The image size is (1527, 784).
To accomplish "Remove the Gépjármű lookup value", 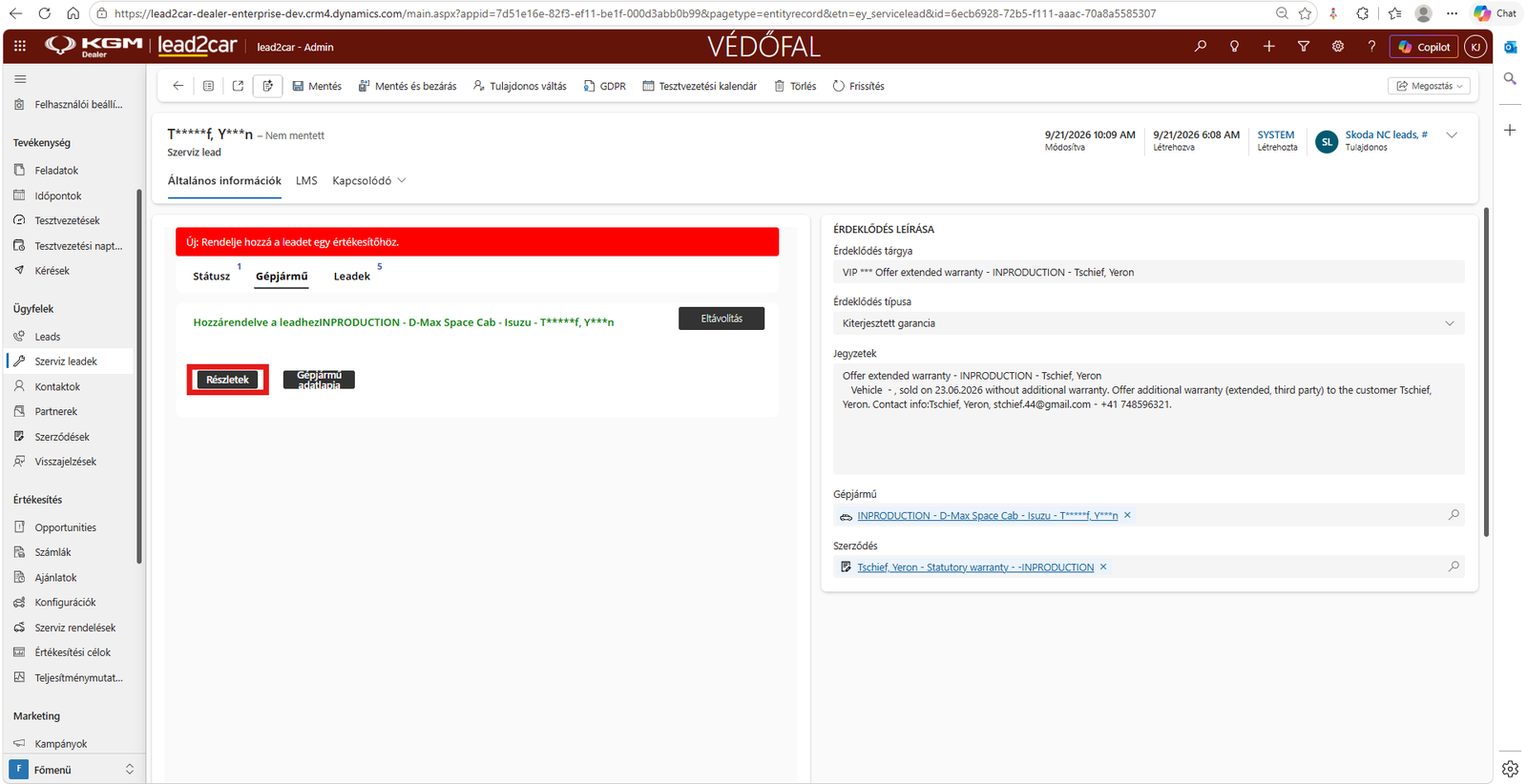I will (x=1127, y=515).
